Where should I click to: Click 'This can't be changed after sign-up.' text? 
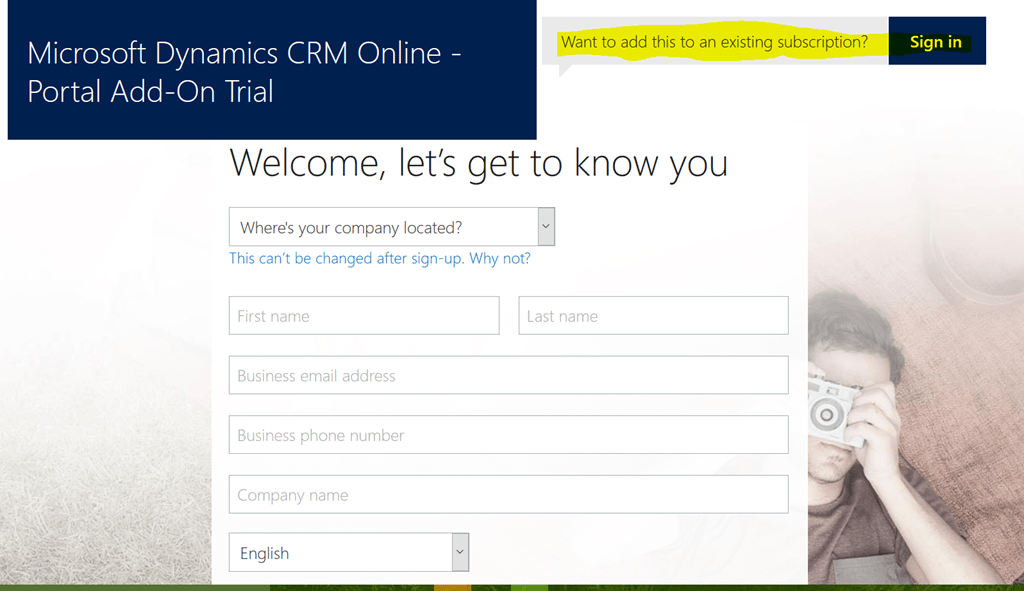click(347, 259)
